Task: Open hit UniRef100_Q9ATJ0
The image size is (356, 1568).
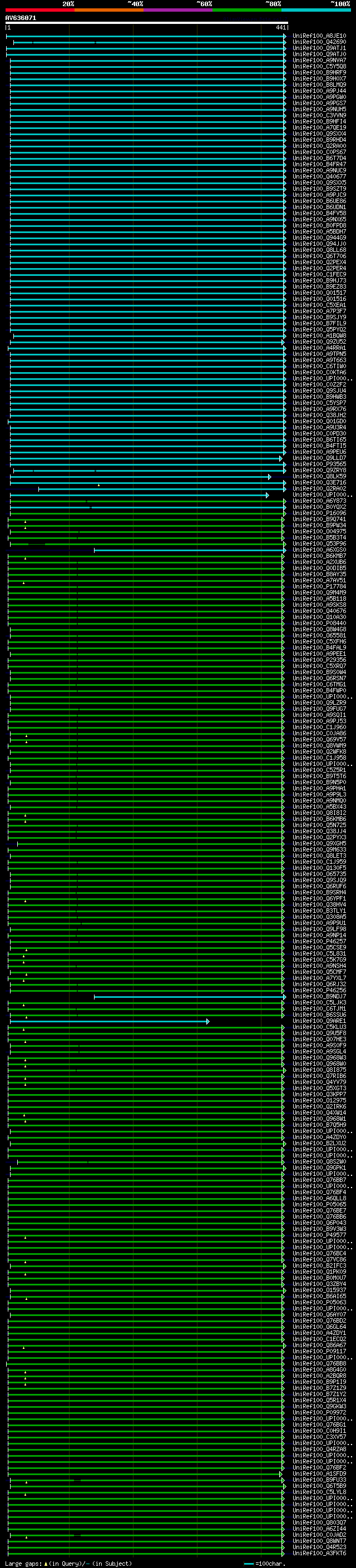Action: click(319, 54)
